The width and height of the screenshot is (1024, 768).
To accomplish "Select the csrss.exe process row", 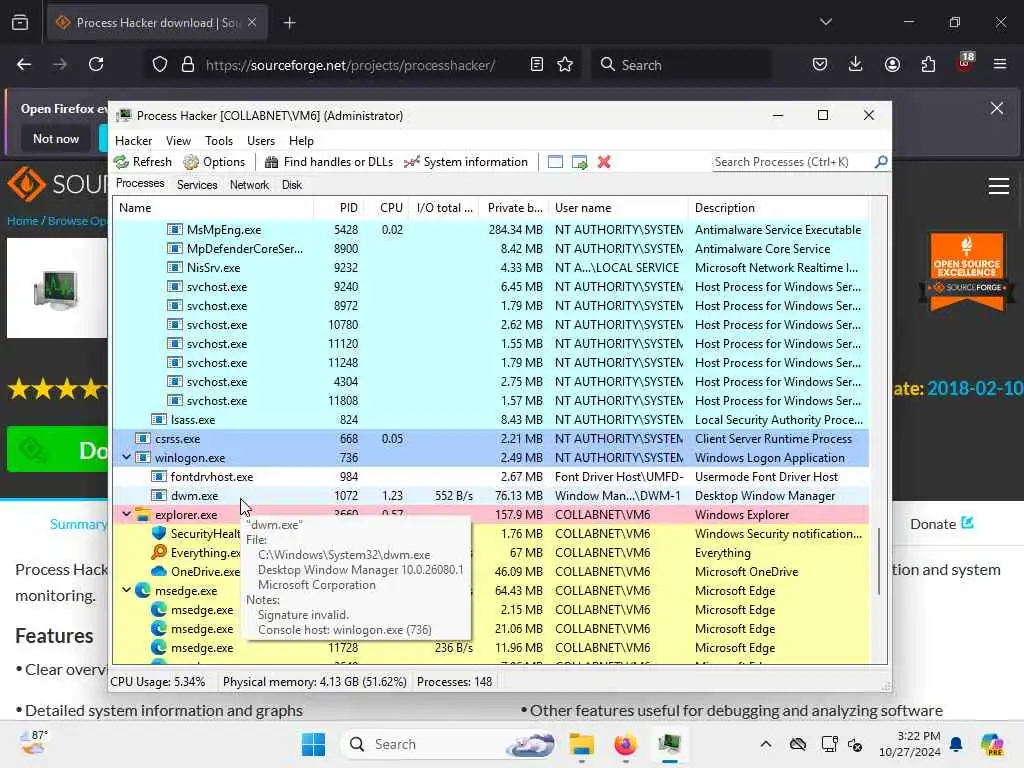I will 490,439.
